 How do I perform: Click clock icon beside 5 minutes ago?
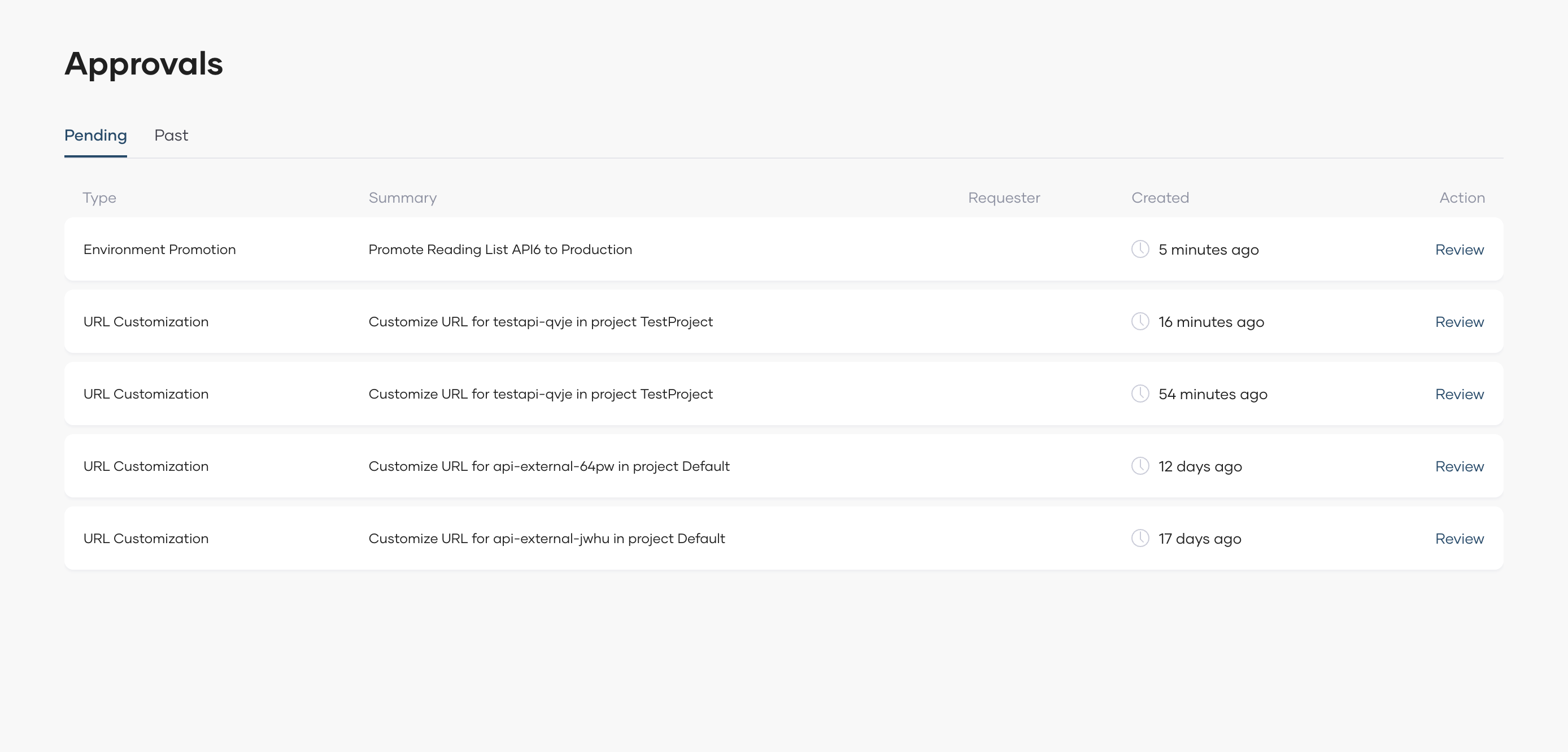click(1139, 250)
